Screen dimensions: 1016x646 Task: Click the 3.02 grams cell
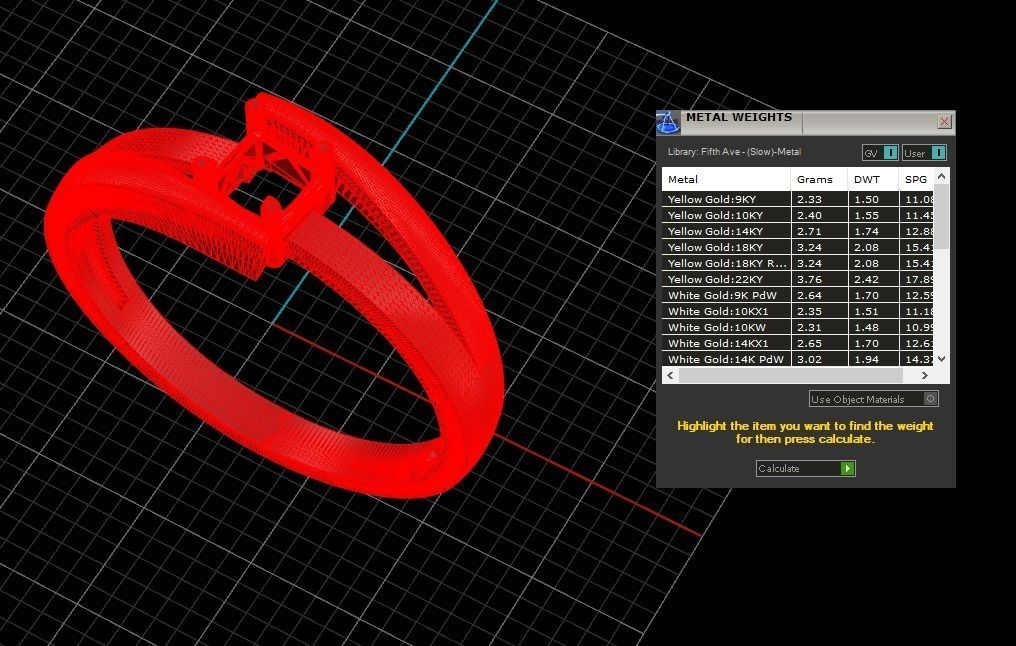click(819, 359)
